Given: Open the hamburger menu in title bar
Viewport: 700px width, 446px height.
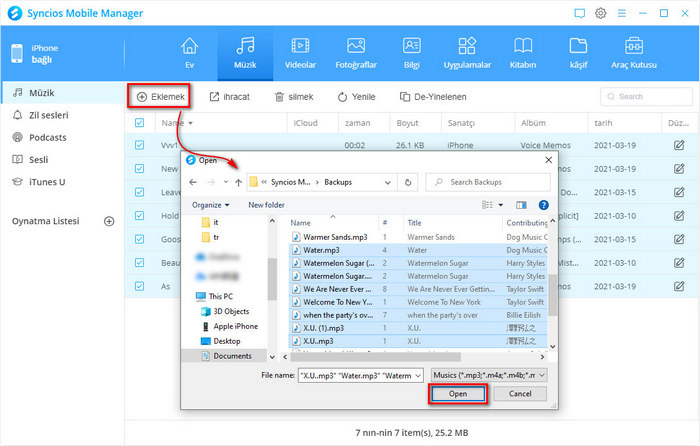Looking at the screenshot, I should 621,13.
